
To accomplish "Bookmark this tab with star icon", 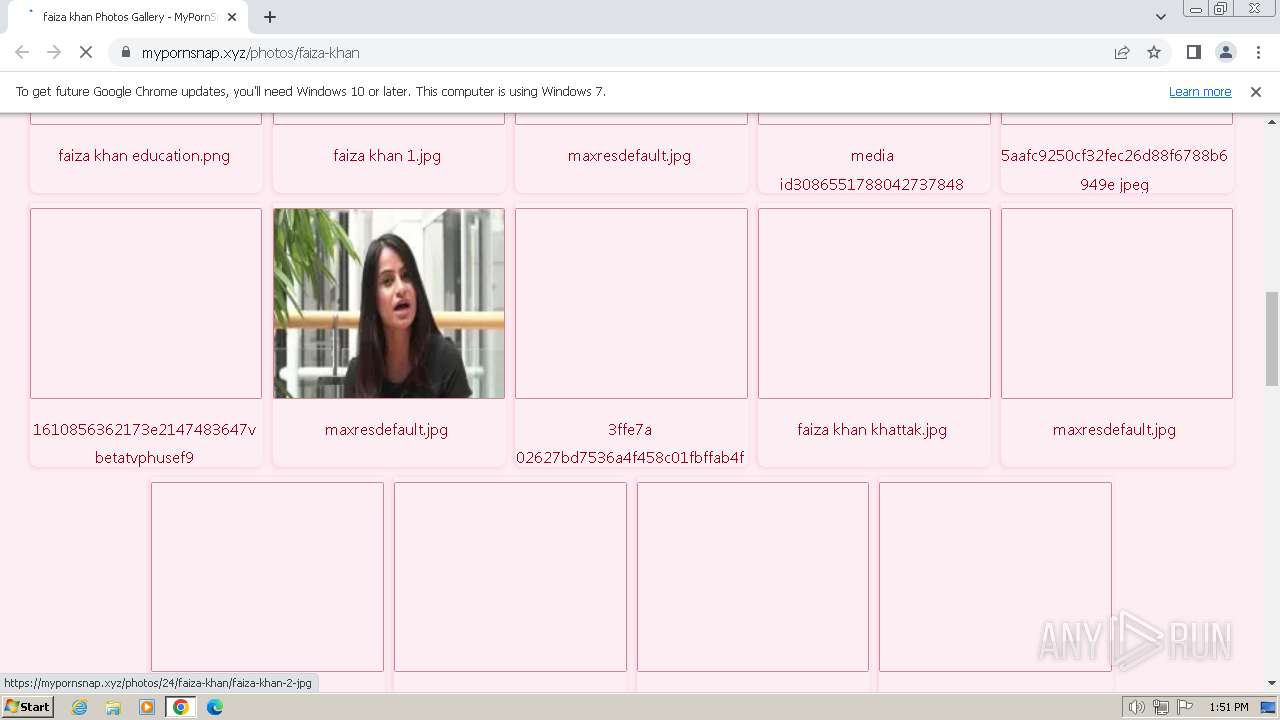I will click(x=1154, y=52).
